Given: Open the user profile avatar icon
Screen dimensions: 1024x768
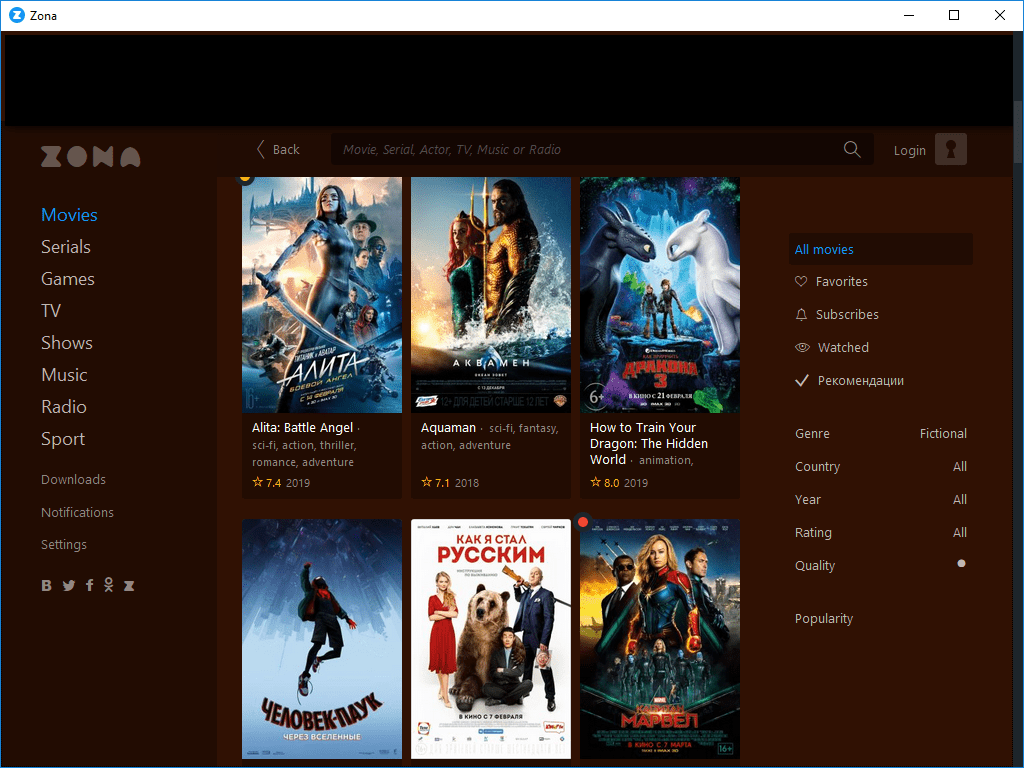Looking at the screenshot, I should click(950, 149).
